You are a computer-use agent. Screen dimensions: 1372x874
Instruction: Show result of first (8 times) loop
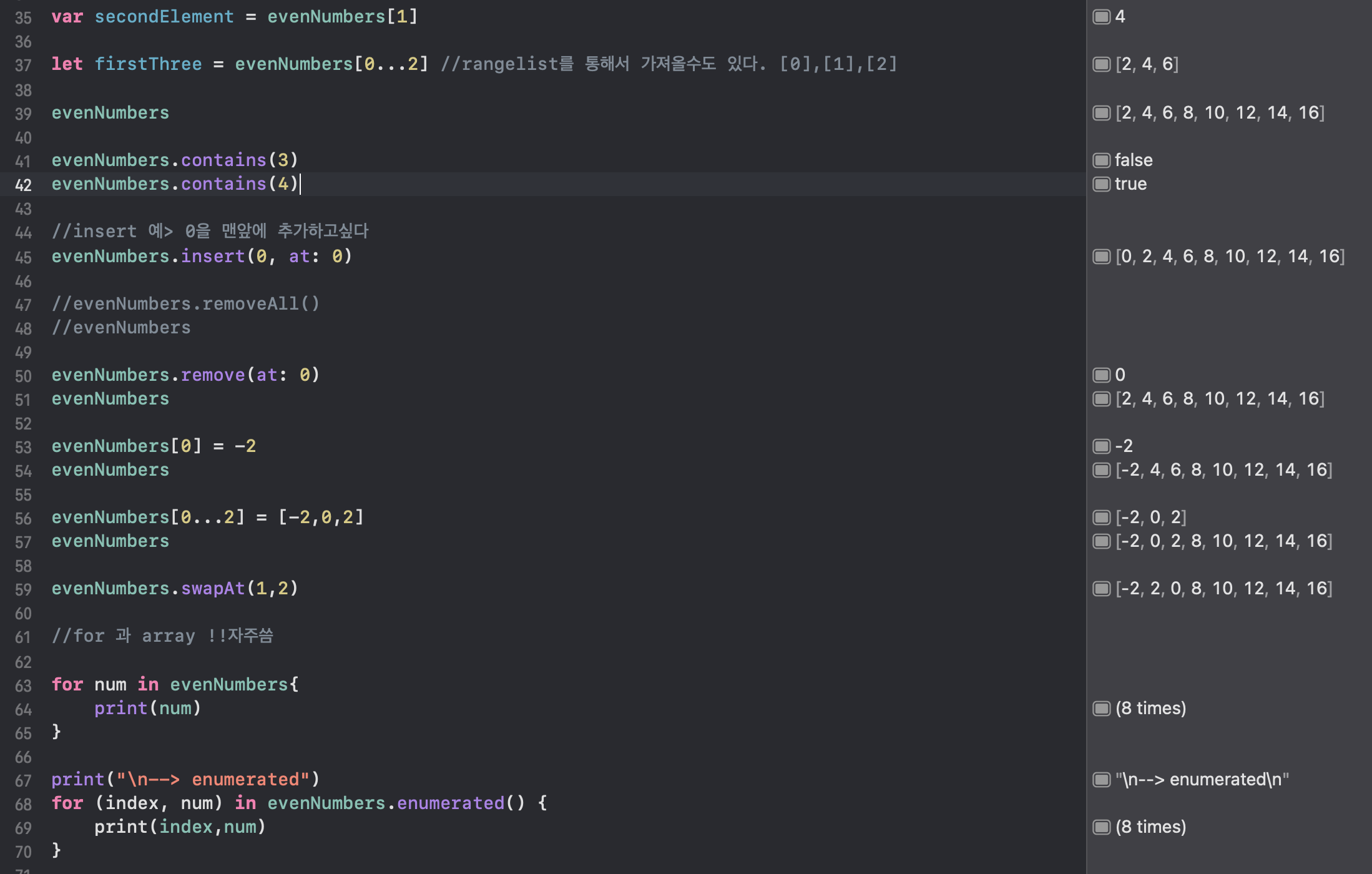(x=1102, y=709)
